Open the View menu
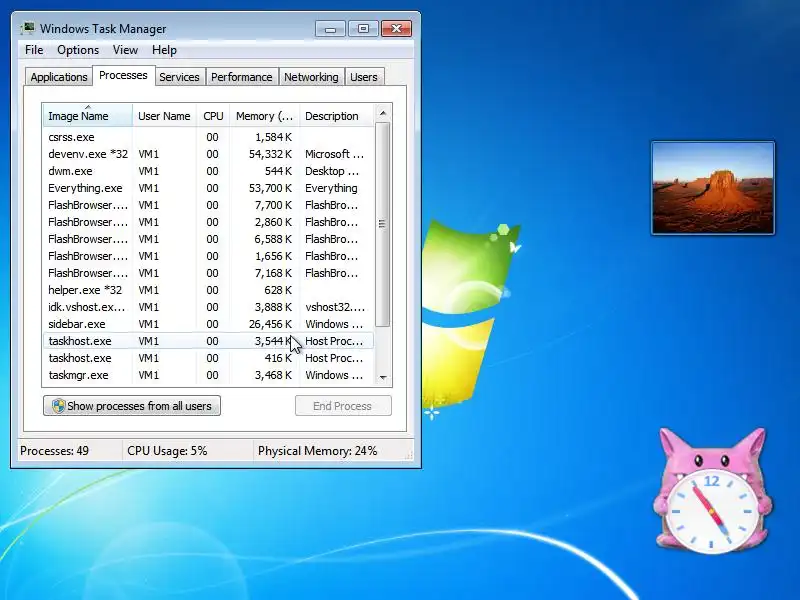 (125, 50)
